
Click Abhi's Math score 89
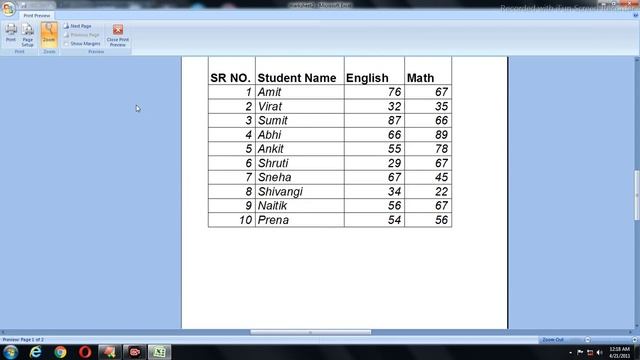441,135
